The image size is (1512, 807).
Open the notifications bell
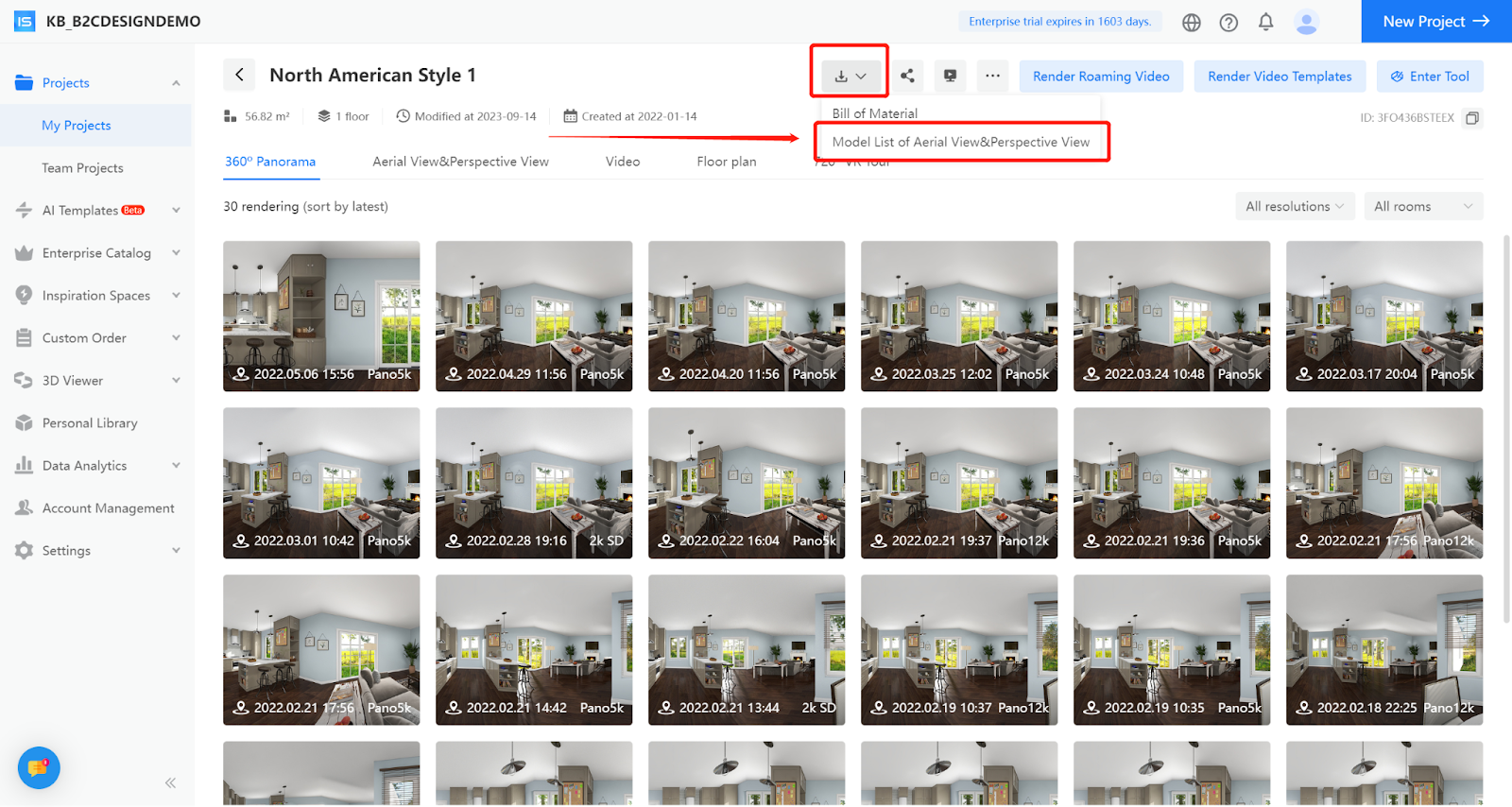click(x=1265, y=22)
